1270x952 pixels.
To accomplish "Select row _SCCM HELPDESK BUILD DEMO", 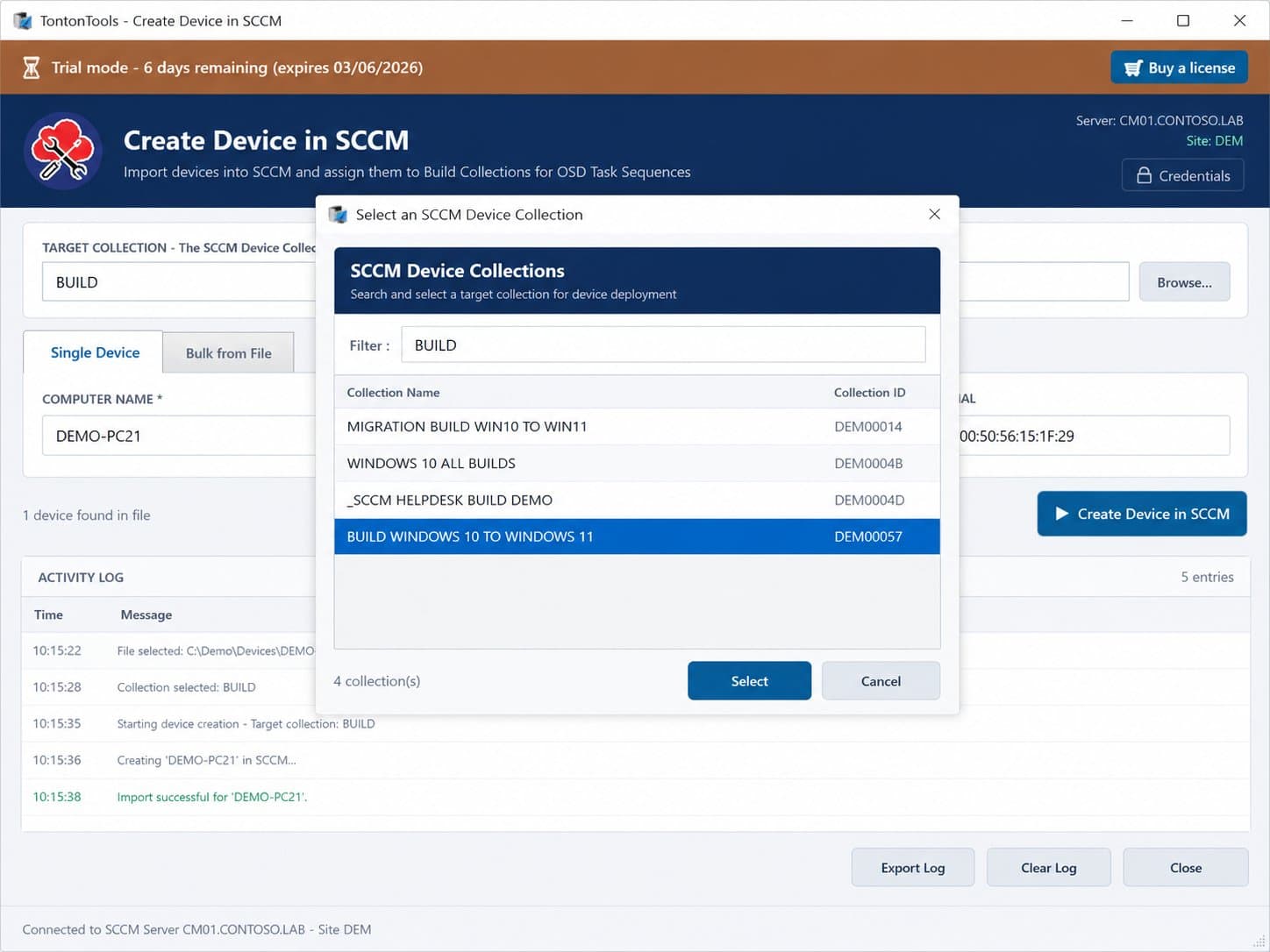I will (637, 500).
